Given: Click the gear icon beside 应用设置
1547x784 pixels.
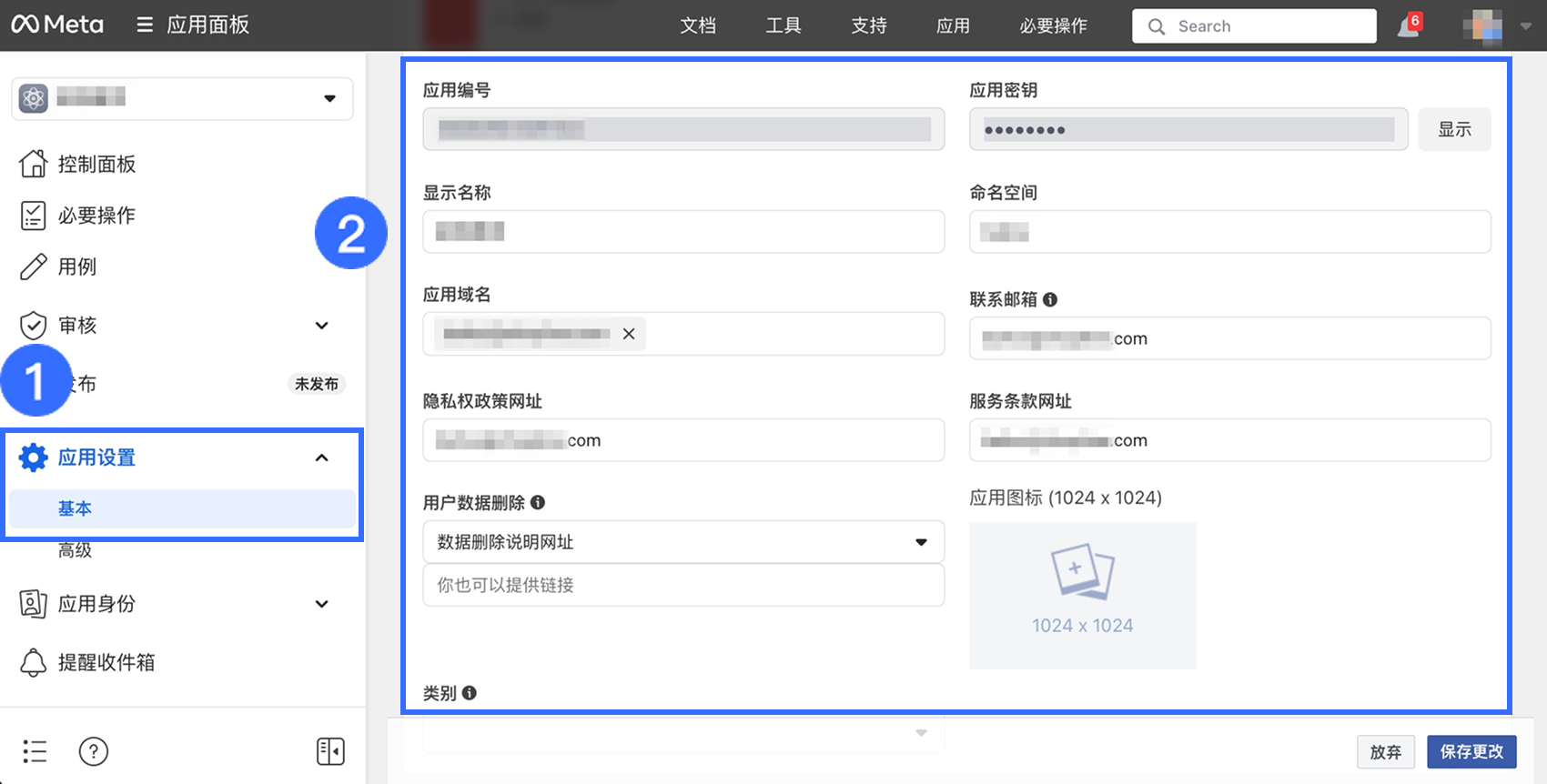Looking at the screenshot, I should coord(34,457).
